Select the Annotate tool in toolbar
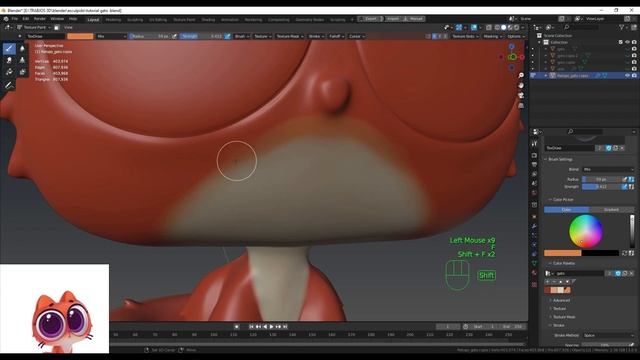 click(9, 85)
